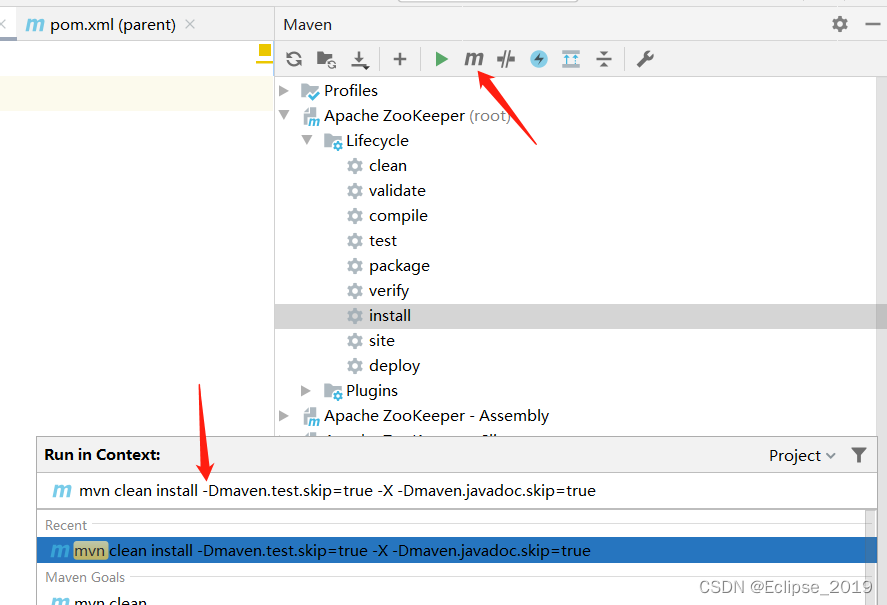
Task: Click Collapse All icon in Maven toolbar
Action: click(604, 59)
